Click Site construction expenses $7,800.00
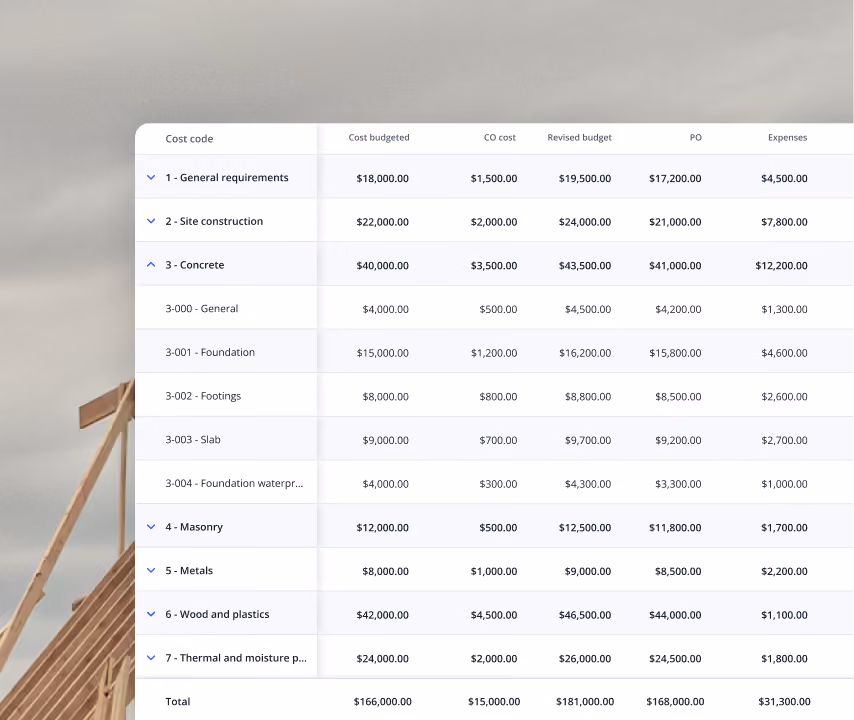 (784, 222)
